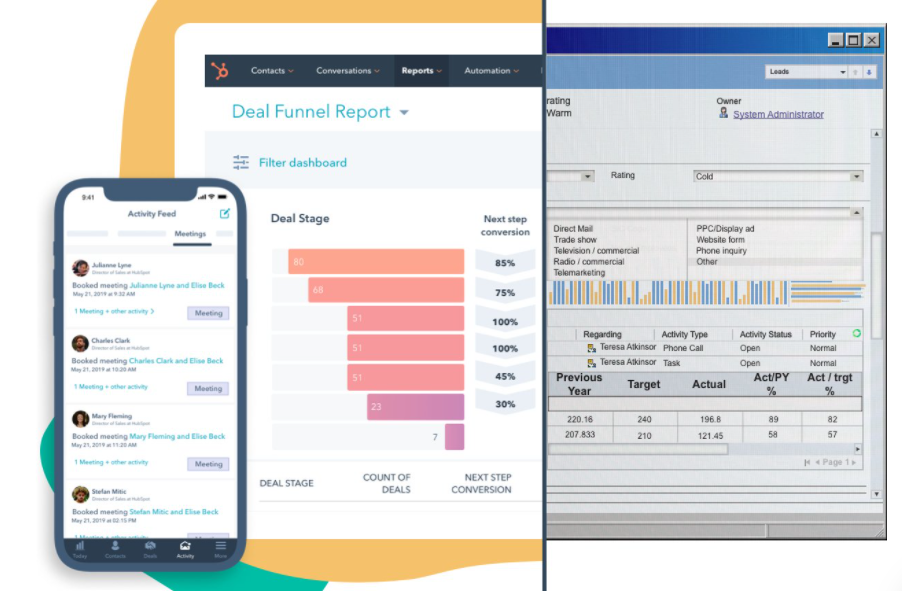Click next page arrow after Page 1

854,462
